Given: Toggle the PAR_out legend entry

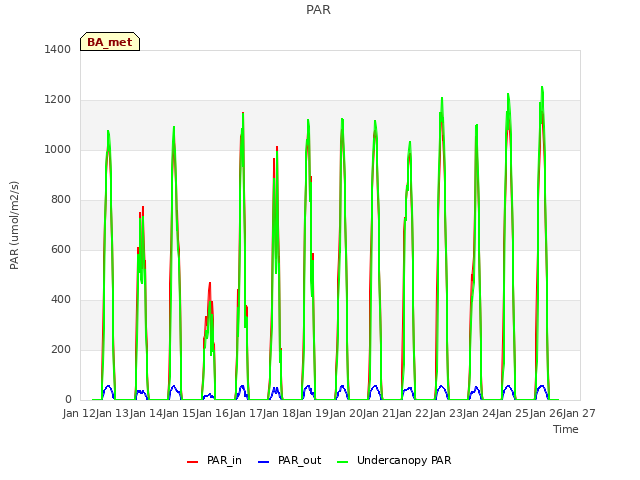Looking at the screenshot, I should click(x=290, y=460).
